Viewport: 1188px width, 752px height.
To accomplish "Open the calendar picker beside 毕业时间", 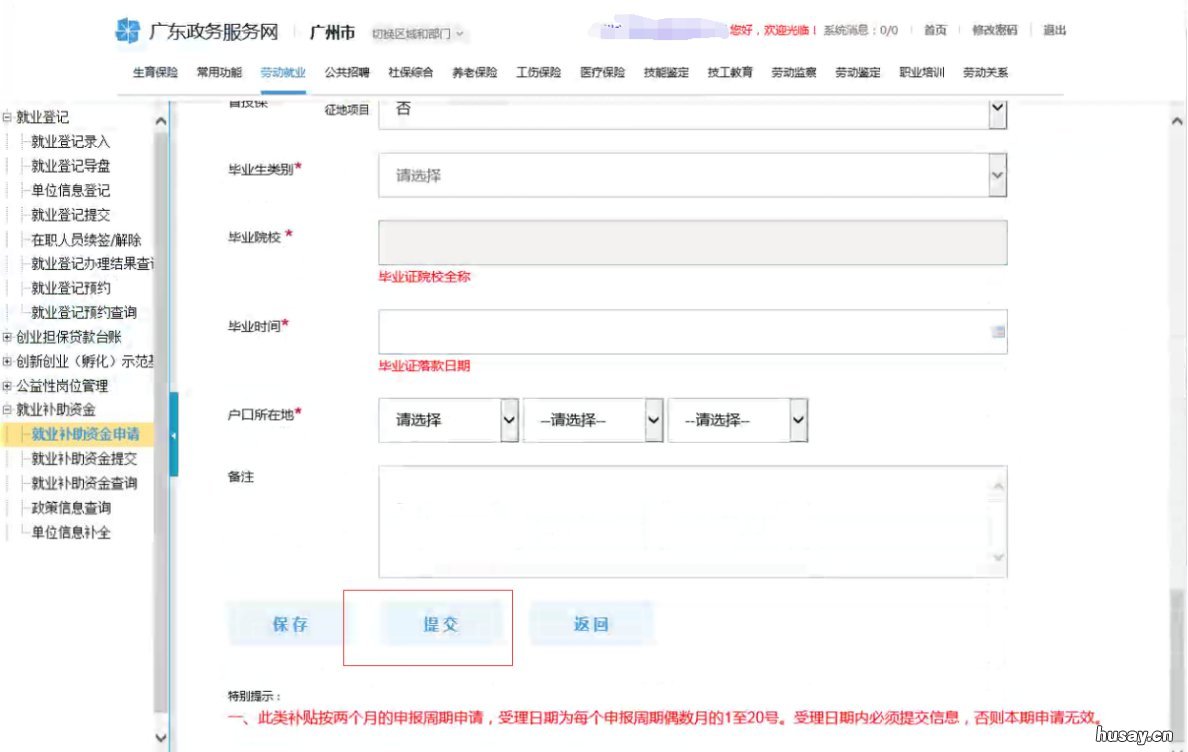I will (x=997, y=332).
